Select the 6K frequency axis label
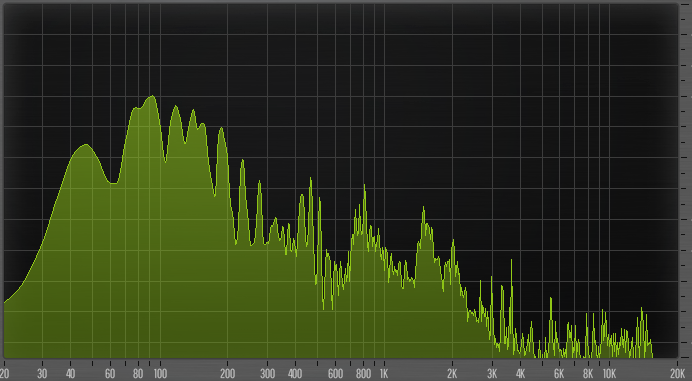This screenshot has height=381, width=692. coord(559,374)
